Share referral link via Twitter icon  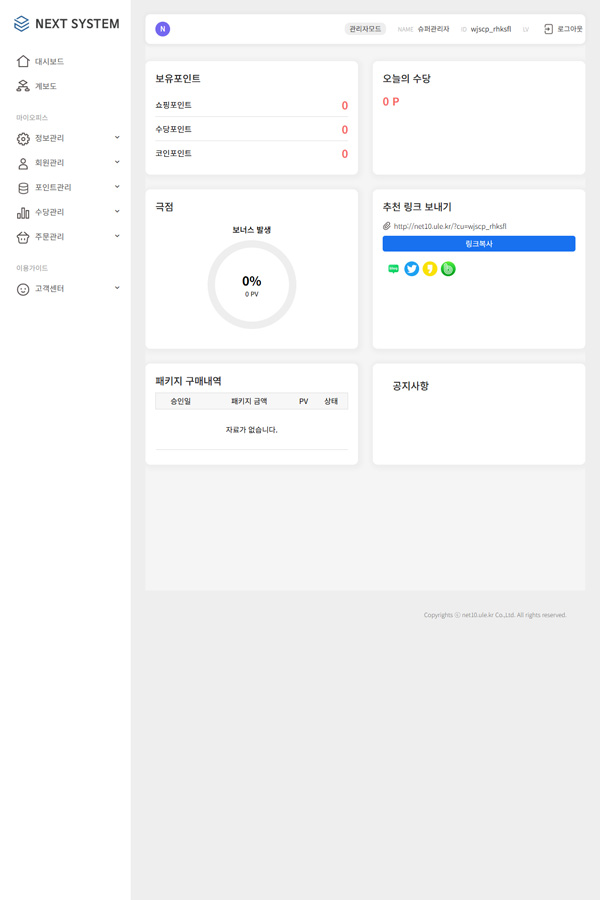click(411, 269)
